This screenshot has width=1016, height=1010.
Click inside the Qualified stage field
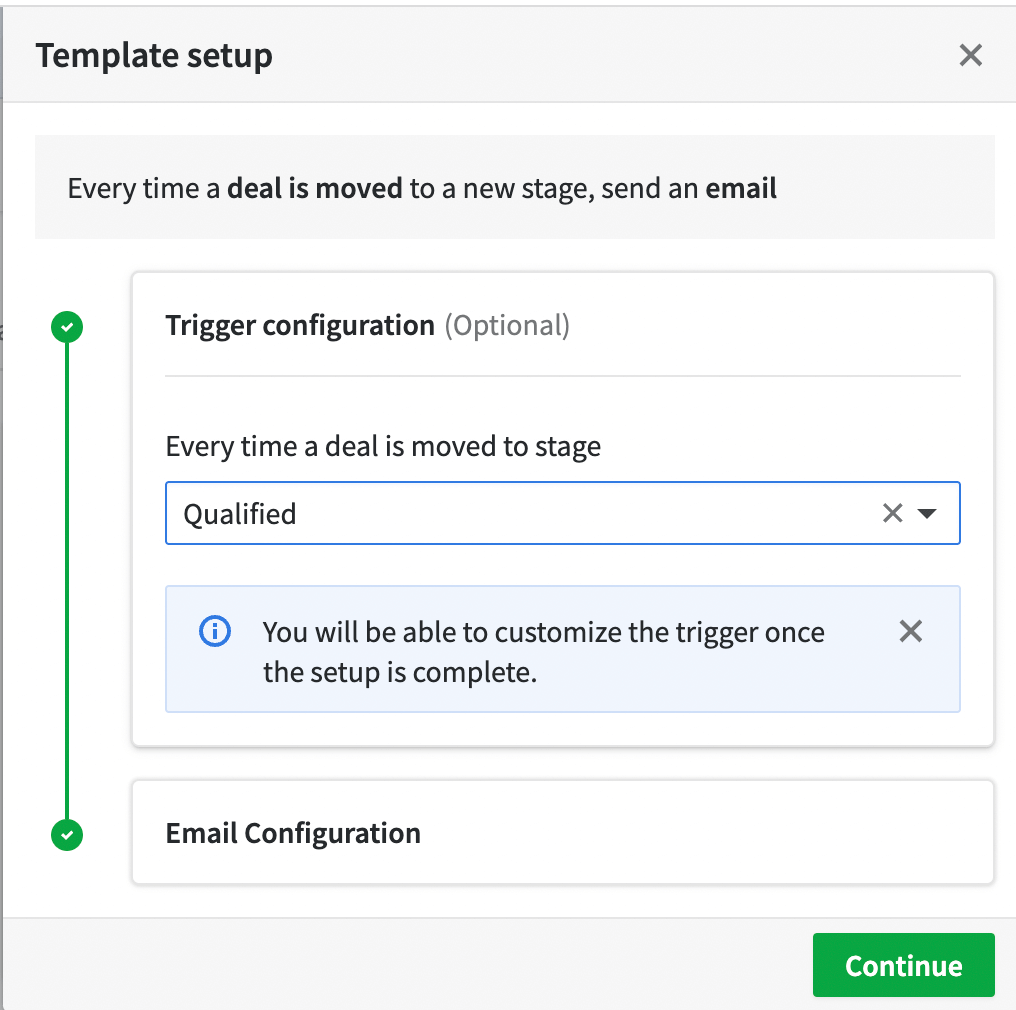tap(562, 513)
